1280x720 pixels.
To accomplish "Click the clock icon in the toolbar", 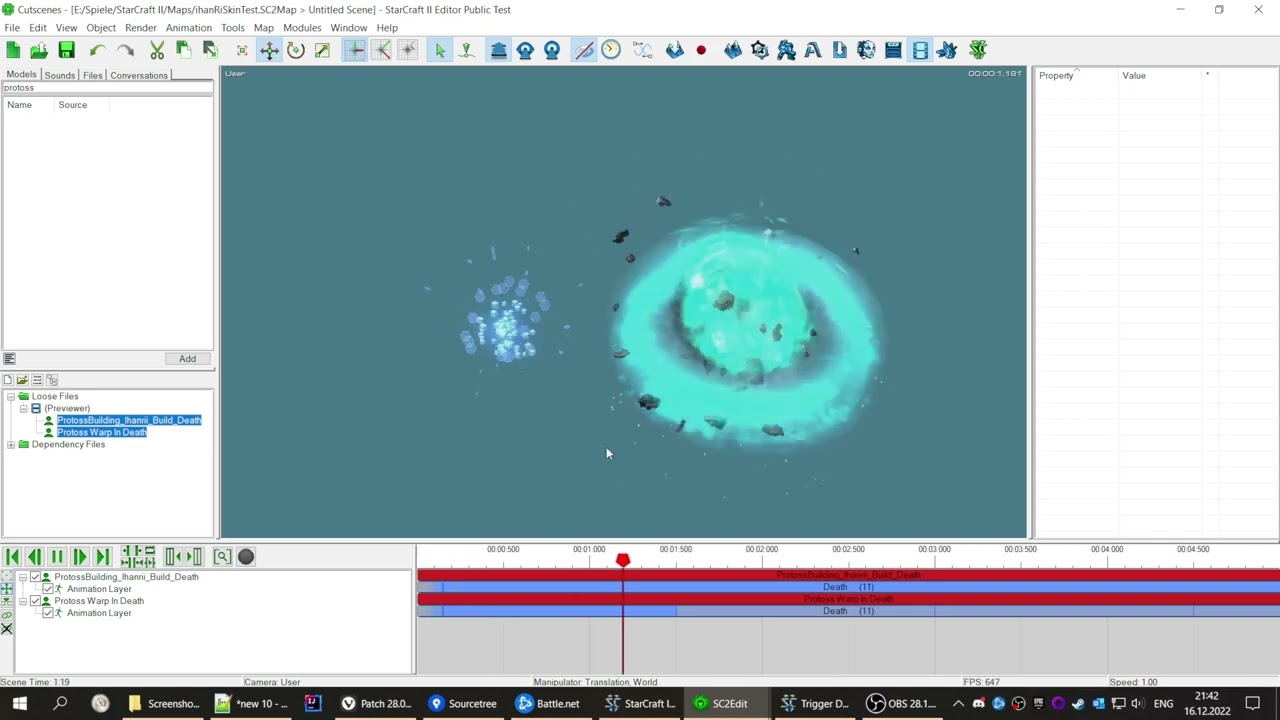I will (x=611, y=50).
